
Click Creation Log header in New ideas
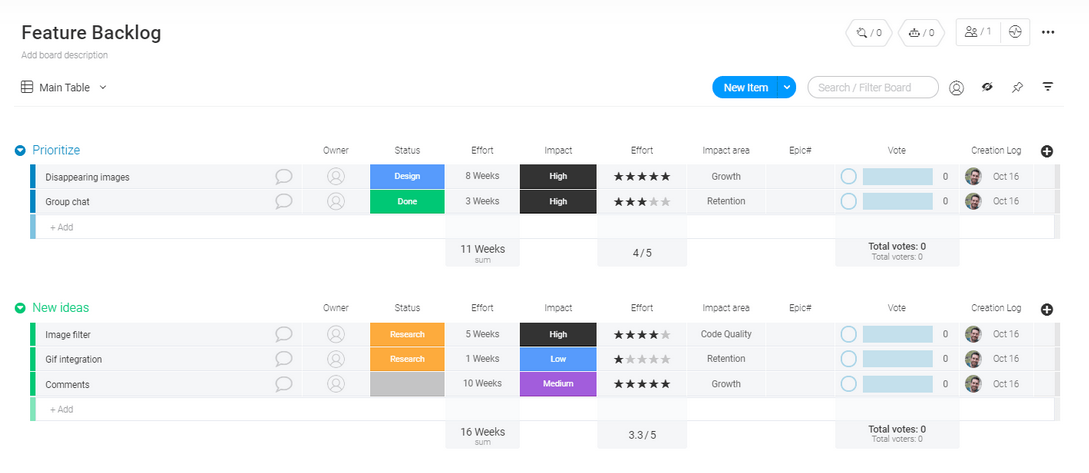[x=996, y=308]
